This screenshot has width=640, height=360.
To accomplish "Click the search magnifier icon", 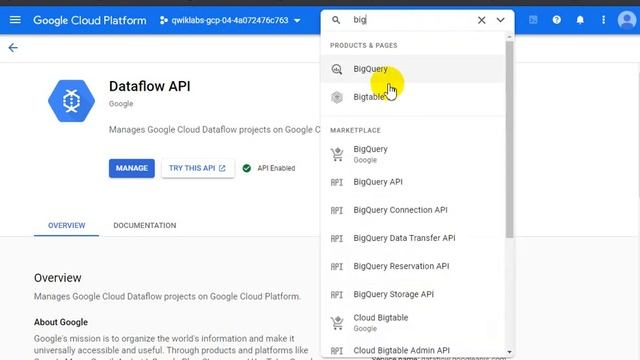I will click(x=336, y=20).
